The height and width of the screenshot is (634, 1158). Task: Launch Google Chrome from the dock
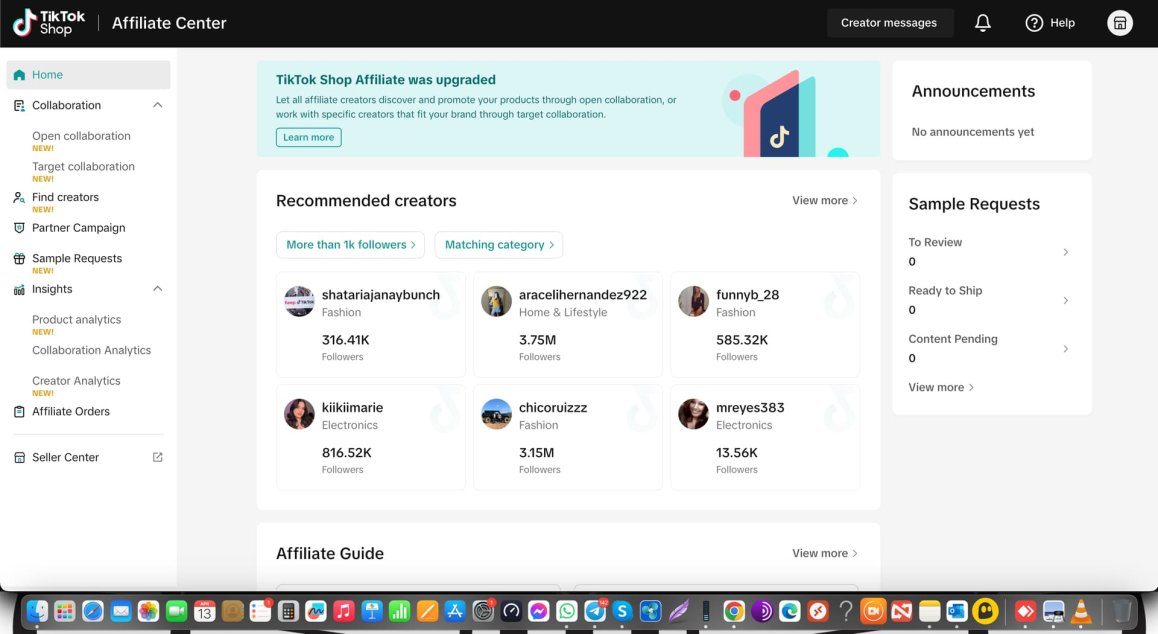click(x=733, y=611)
